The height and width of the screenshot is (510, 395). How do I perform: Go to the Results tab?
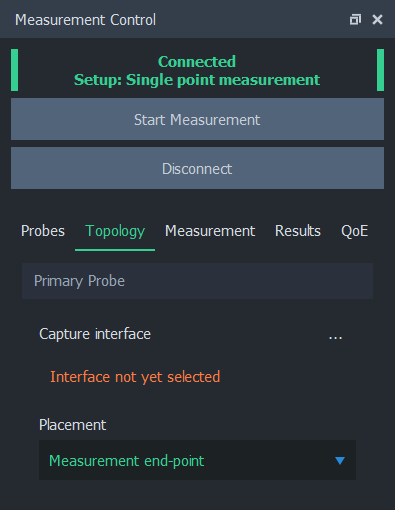click(298, 231)
